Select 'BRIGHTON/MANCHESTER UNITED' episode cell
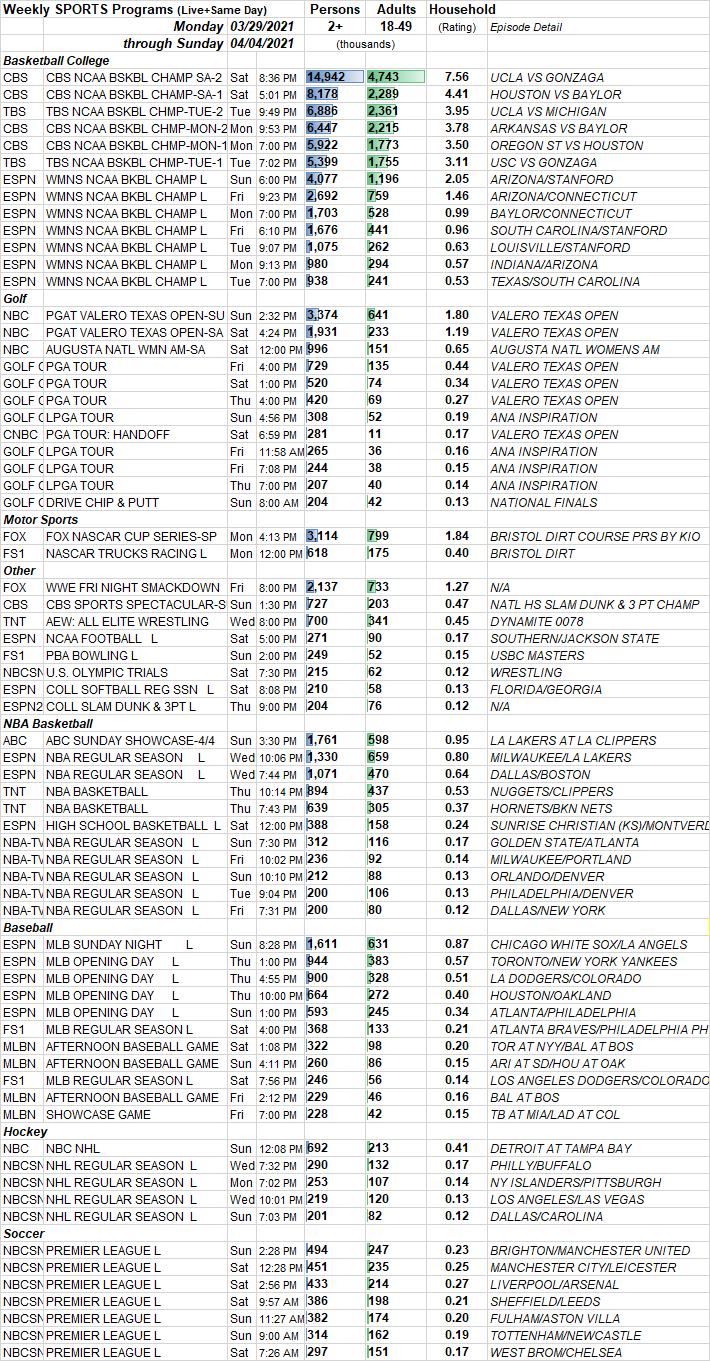 click(590, 1250)
